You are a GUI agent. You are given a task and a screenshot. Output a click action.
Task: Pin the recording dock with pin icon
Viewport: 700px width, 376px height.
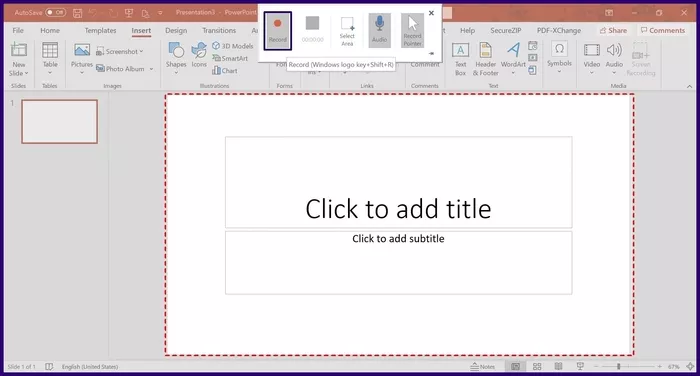(x=431, y=53)
